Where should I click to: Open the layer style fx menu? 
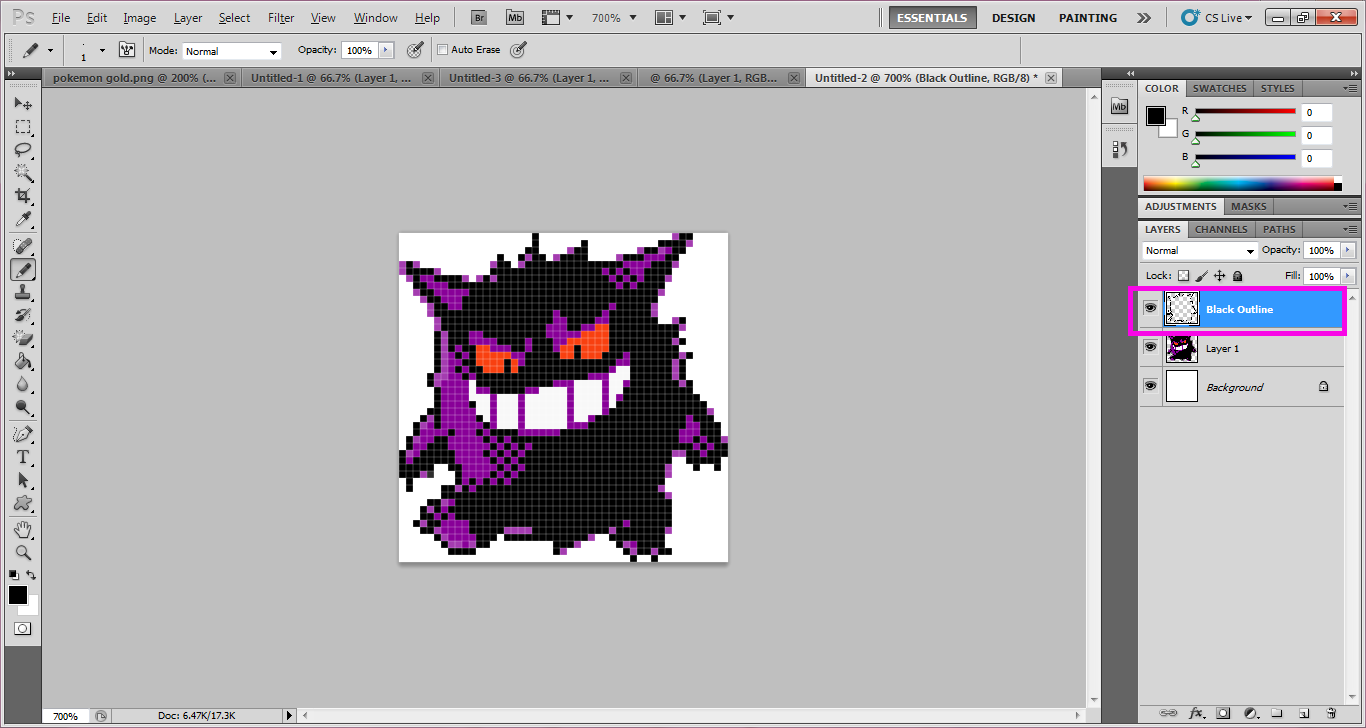click(x=1196, y=713)
